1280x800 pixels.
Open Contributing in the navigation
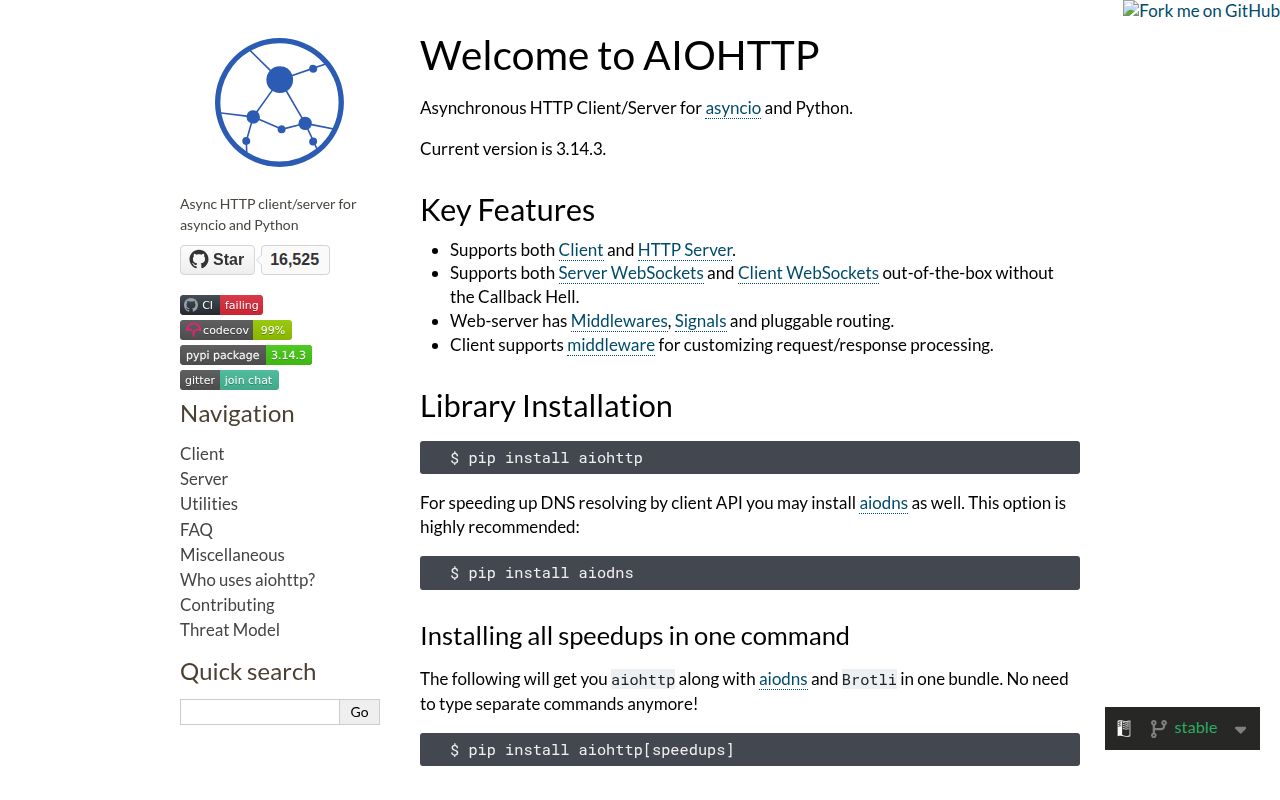coord(227,605)
